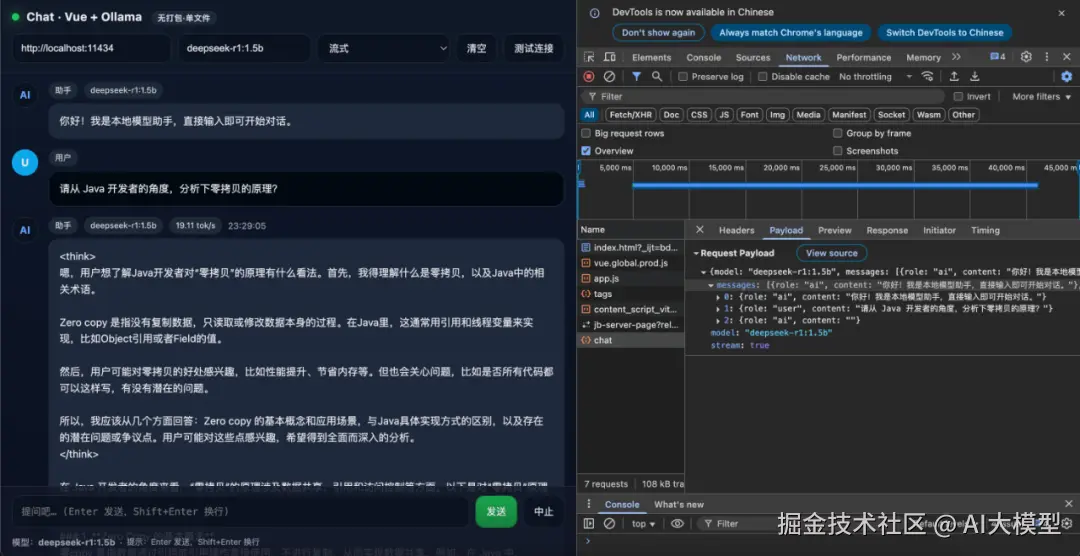
Task: Click the green 发送 send button
Action: click(496, 511)
